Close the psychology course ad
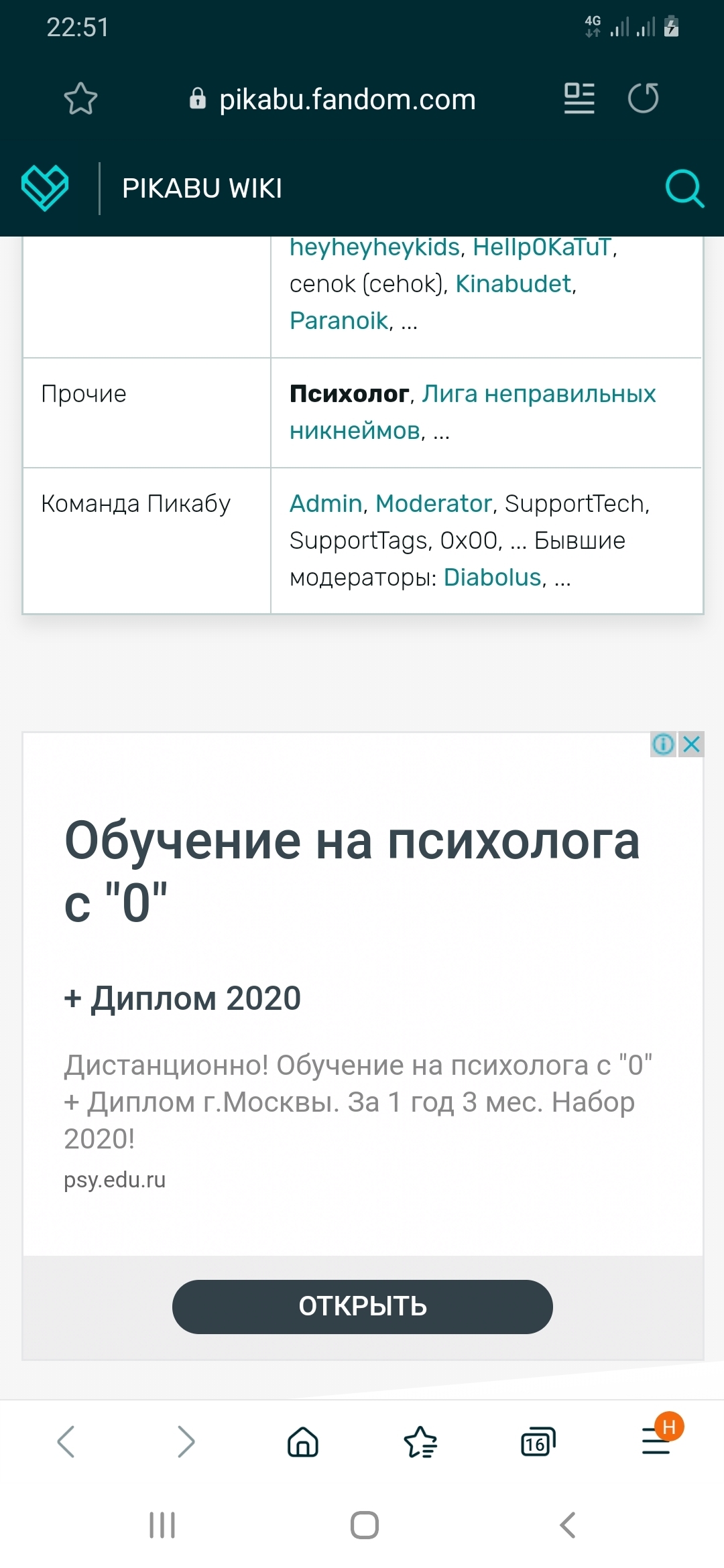 coord(692,744)
